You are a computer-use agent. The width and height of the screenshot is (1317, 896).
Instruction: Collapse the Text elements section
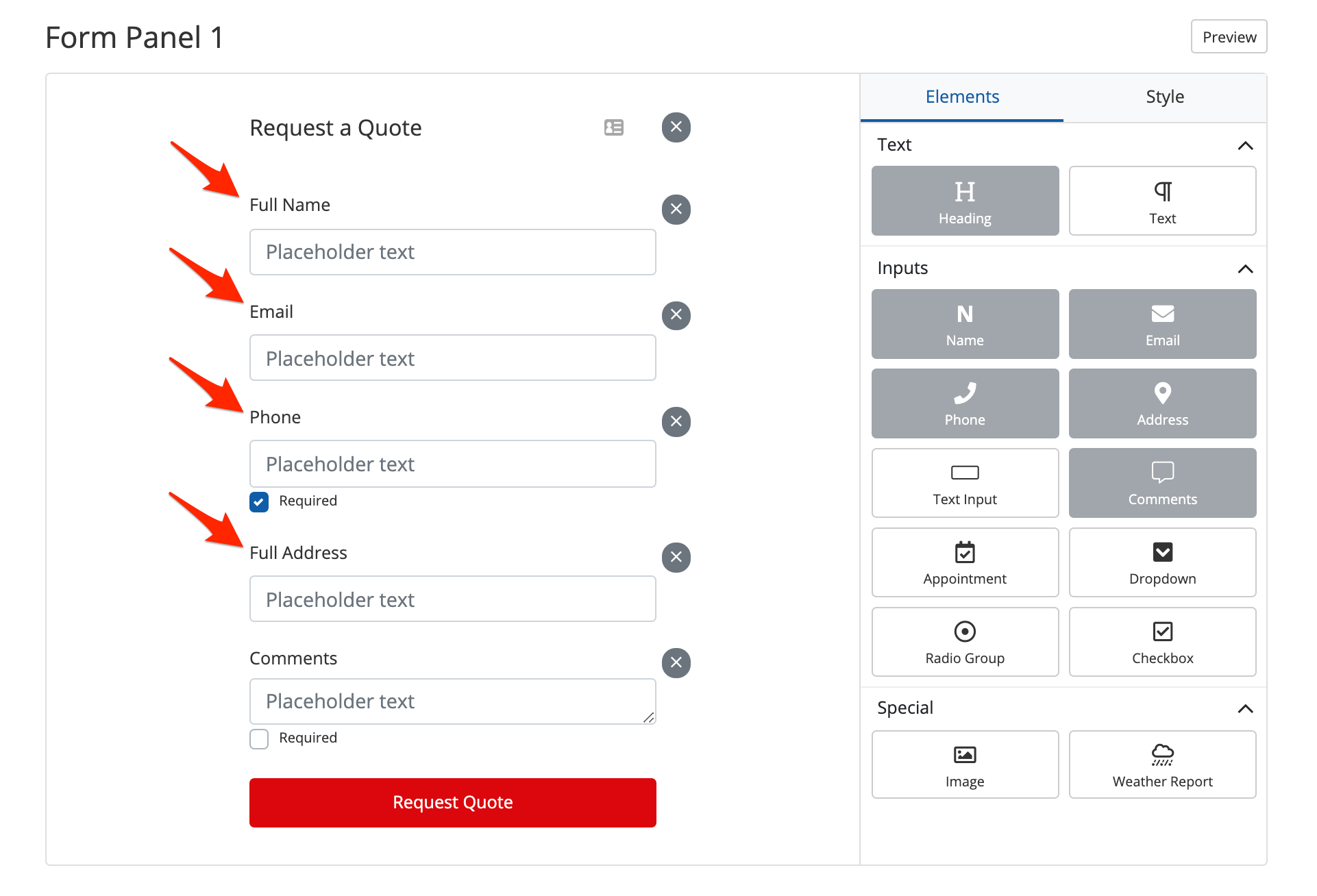pyautogui.click(x=1245, y=145)
